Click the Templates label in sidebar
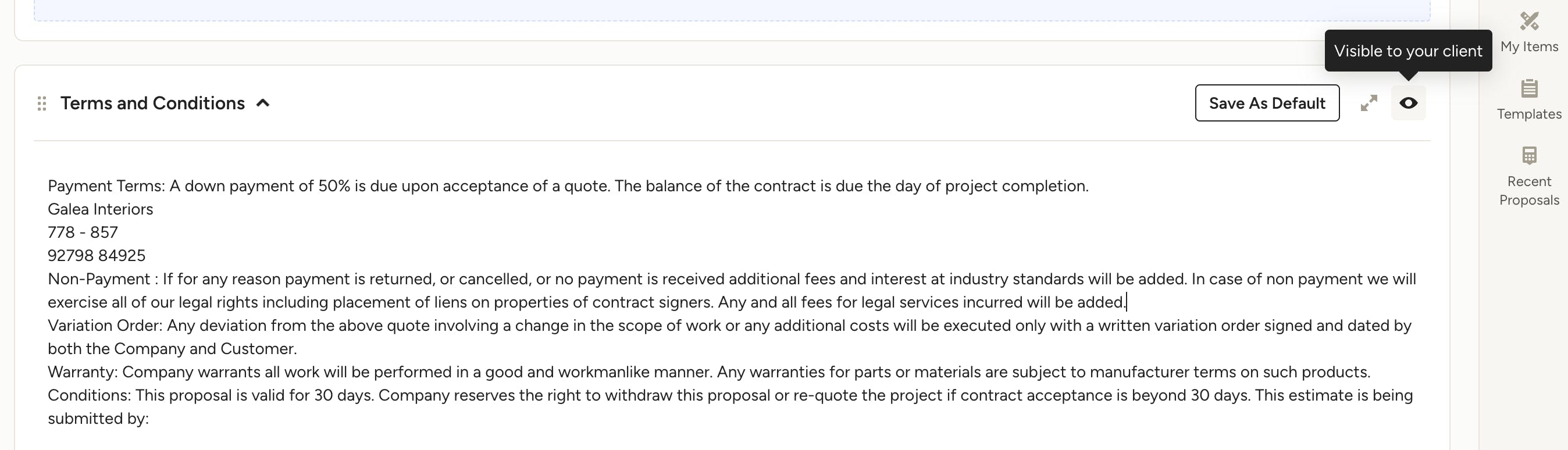The width and height of the screenshot is (1568, 450). 1529,115
